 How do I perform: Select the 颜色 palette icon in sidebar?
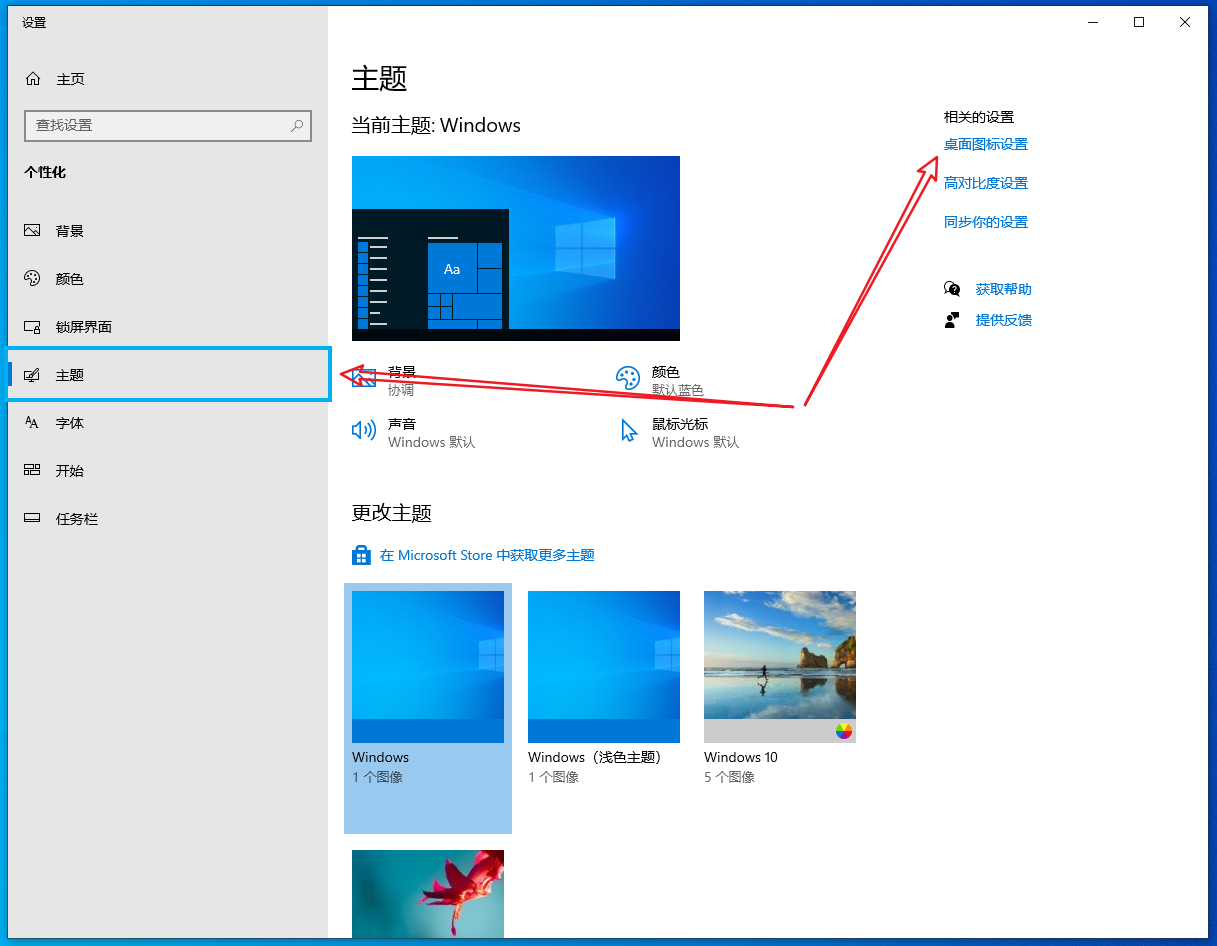[32, 279]
